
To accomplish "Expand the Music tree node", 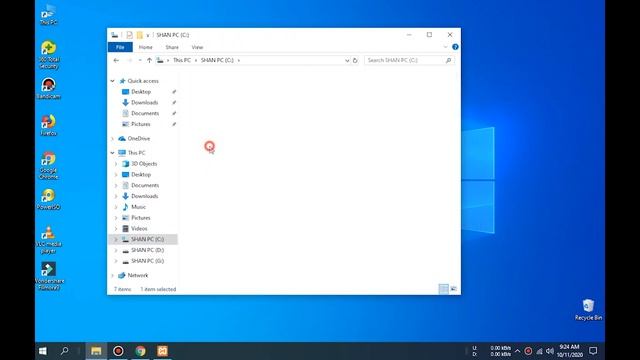I will [x=116, y=207].
